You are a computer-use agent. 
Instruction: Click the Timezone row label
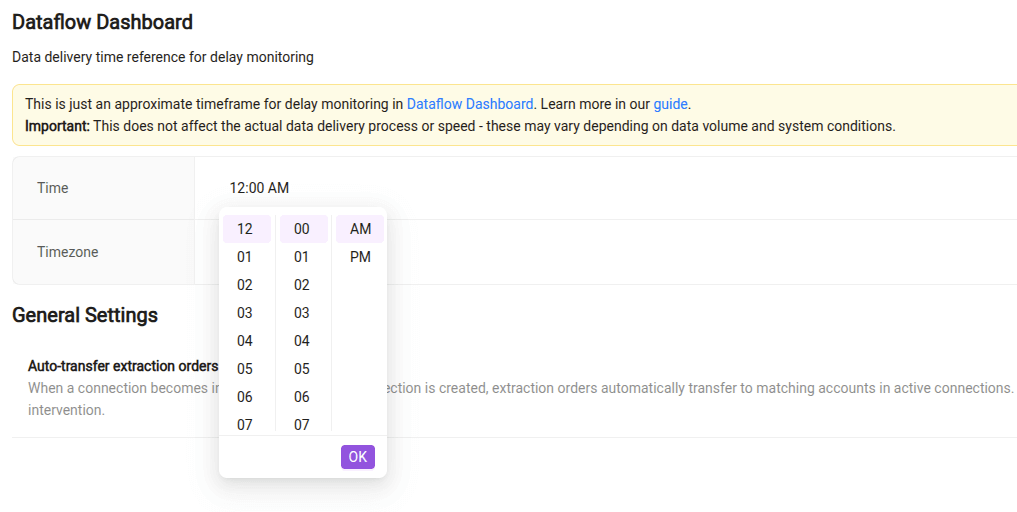click(67, 252)
